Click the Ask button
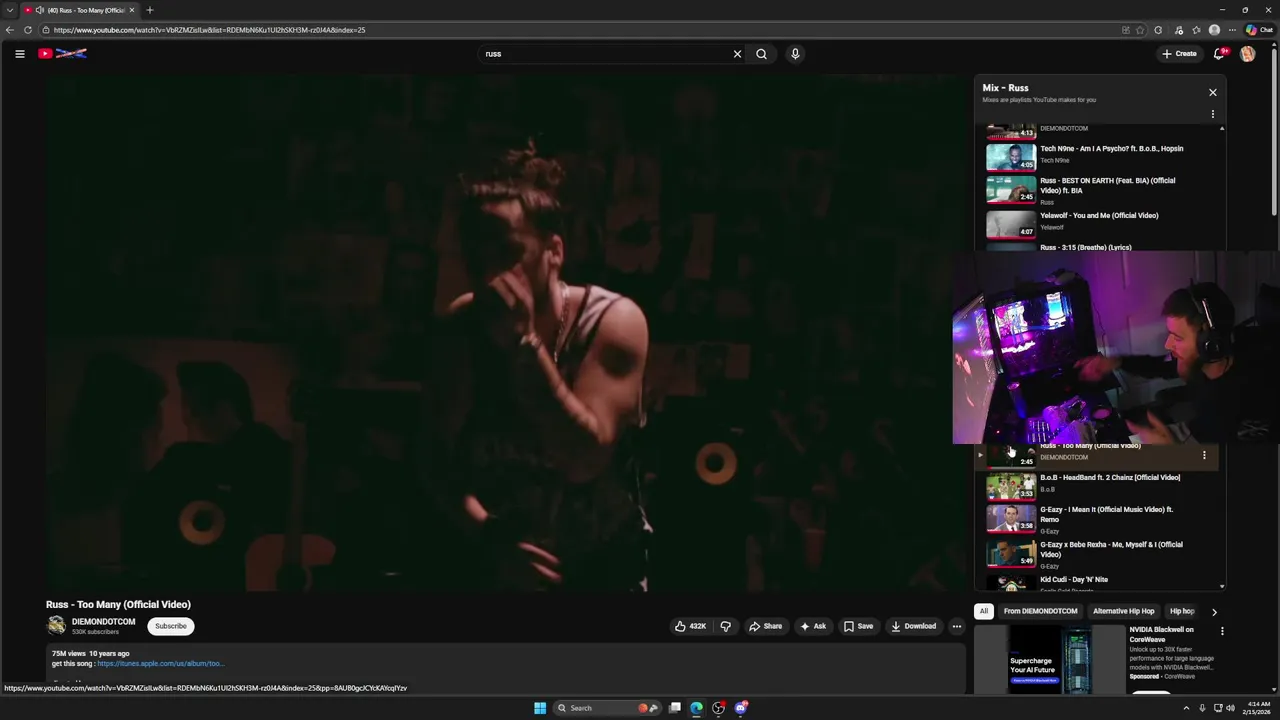Viewport: 1280px width, 720px height. tap(813, 626)
